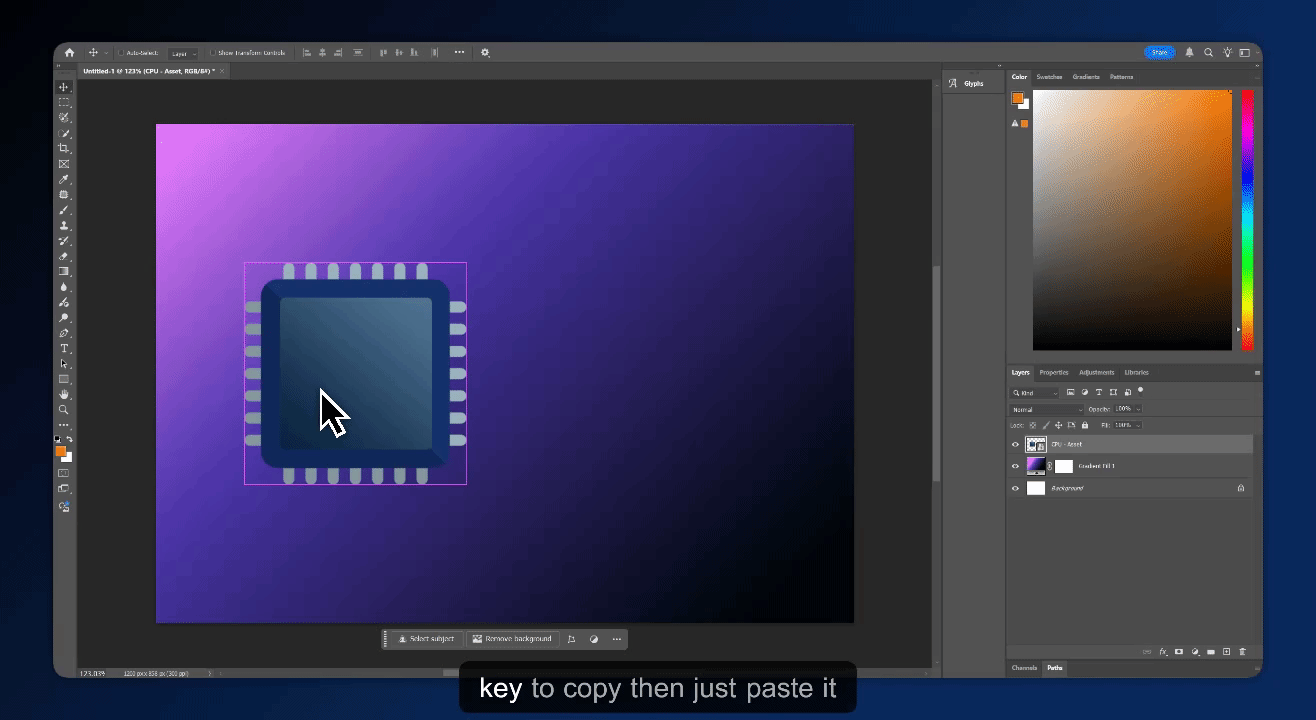Select the Eraser tool
The image size is (1316, 720).
pyautogui.click(x=64, y=256)
